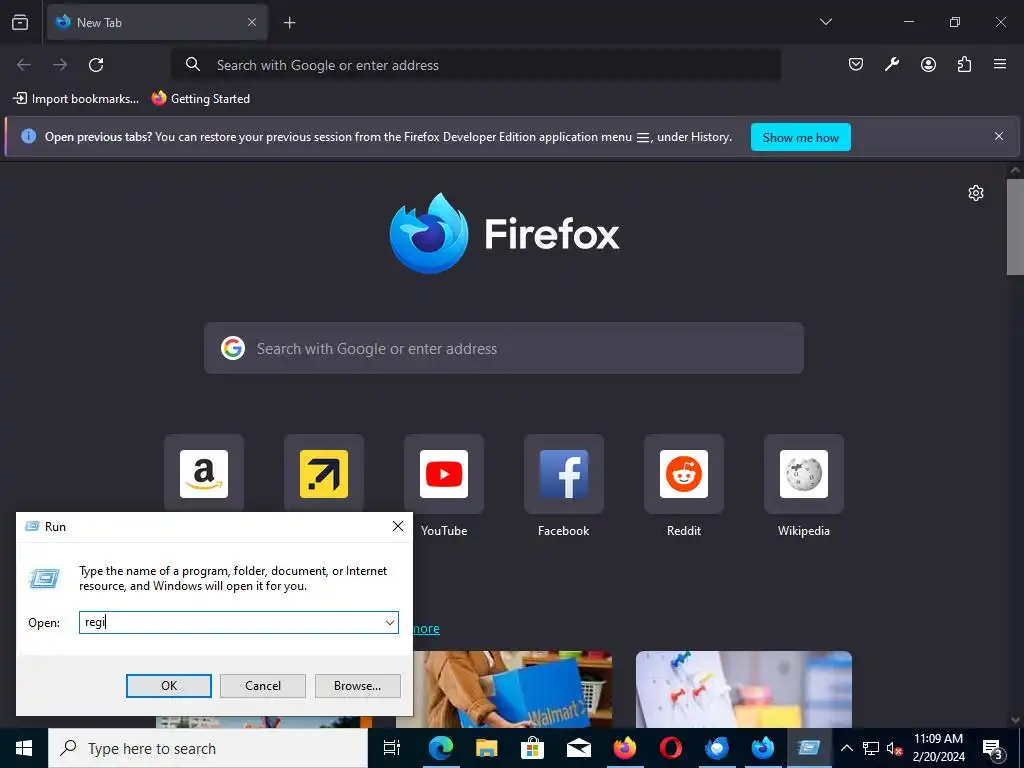Click the taskbar search box
The image size is (1024, 768).
[208, 748]
